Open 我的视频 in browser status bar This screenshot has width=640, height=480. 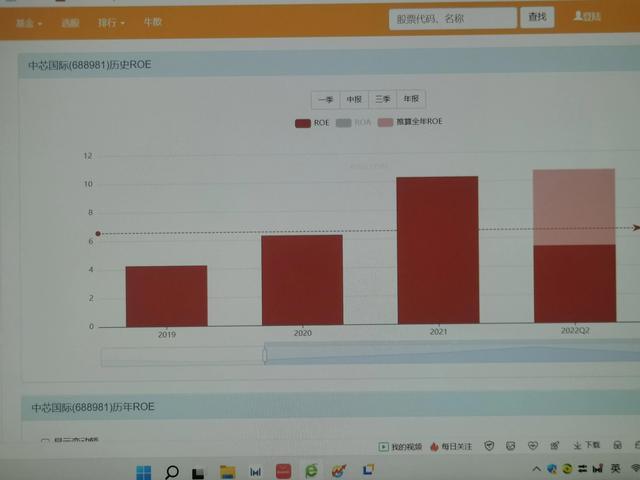(x=400, y=447)
